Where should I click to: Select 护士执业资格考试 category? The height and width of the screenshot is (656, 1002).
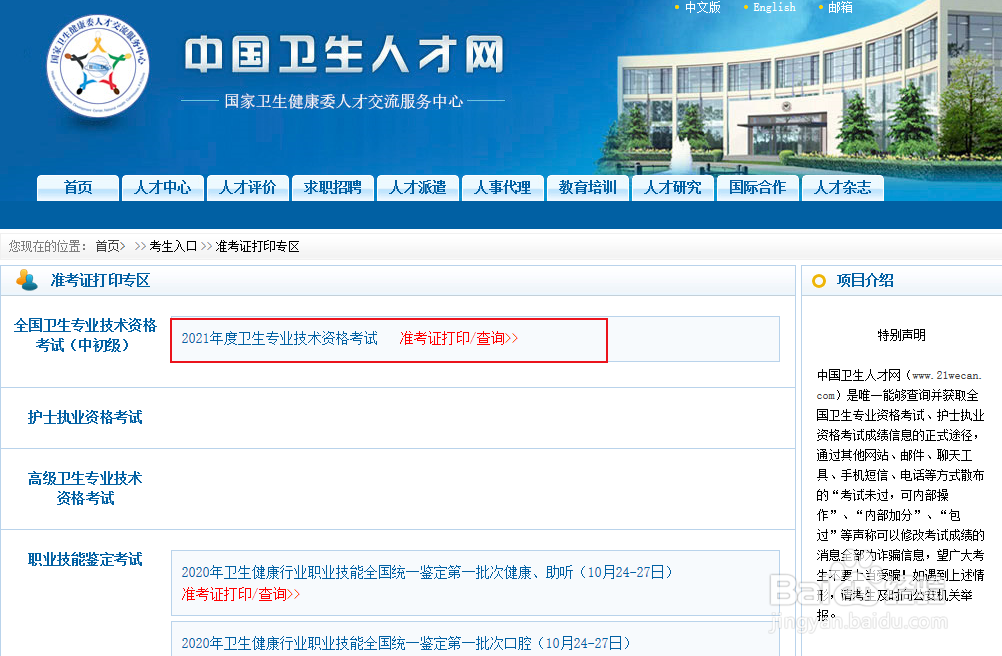click(85, 417)
